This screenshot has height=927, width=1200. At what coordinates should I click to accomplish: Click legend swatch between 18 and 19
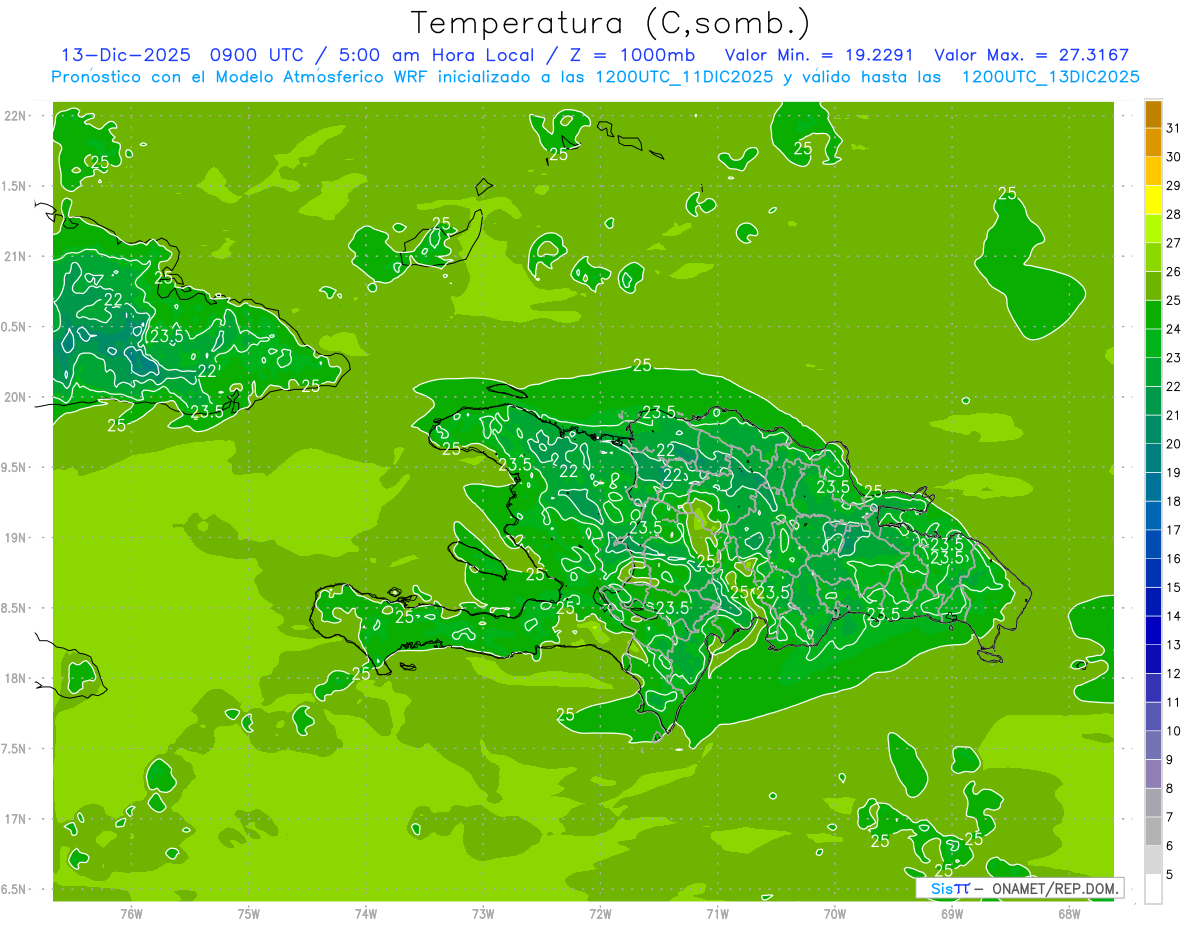coord(1153,487)
